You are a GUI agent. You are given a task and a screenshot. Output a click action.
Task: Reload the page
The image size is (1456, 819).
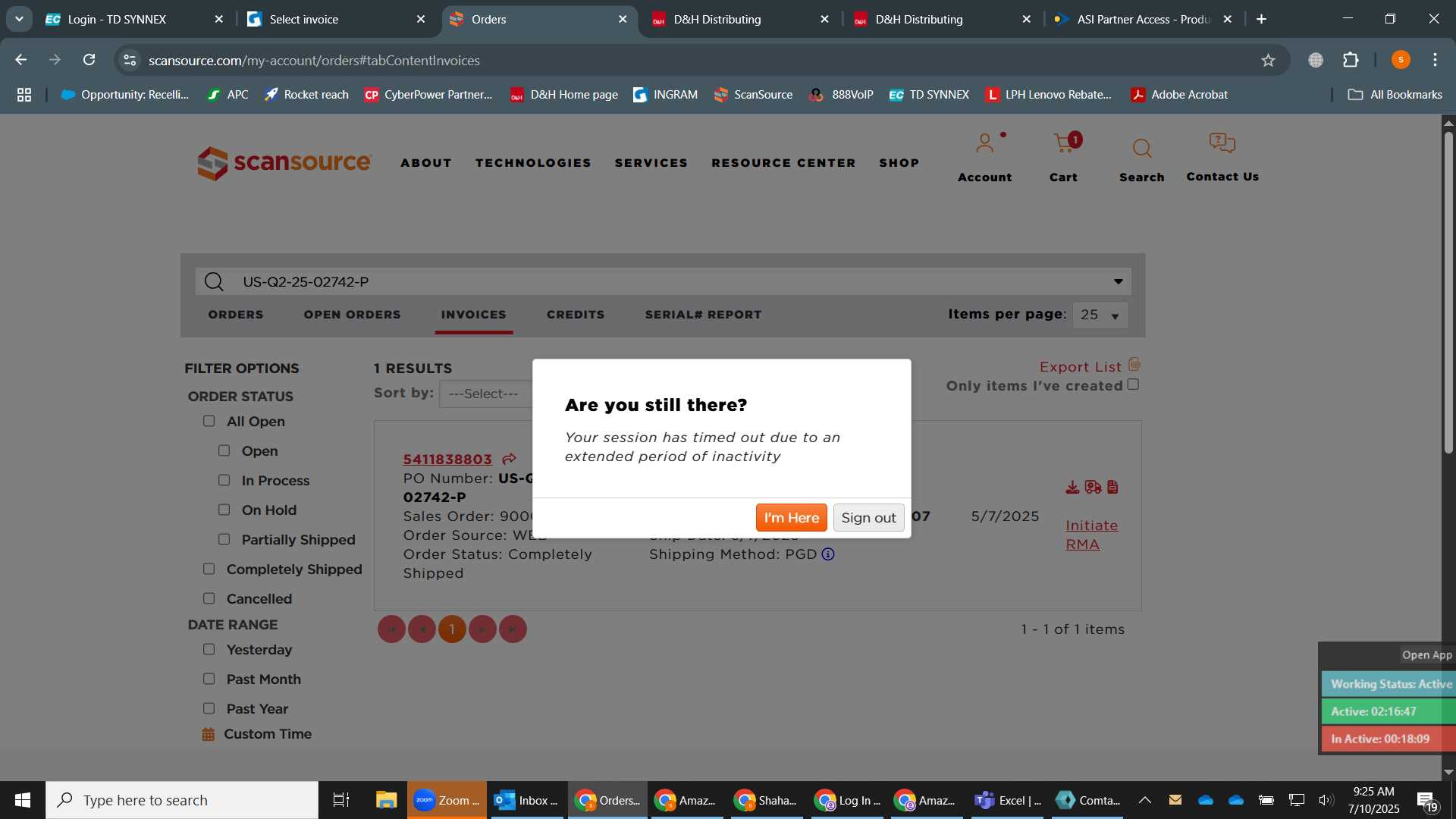tap(89, 60)
